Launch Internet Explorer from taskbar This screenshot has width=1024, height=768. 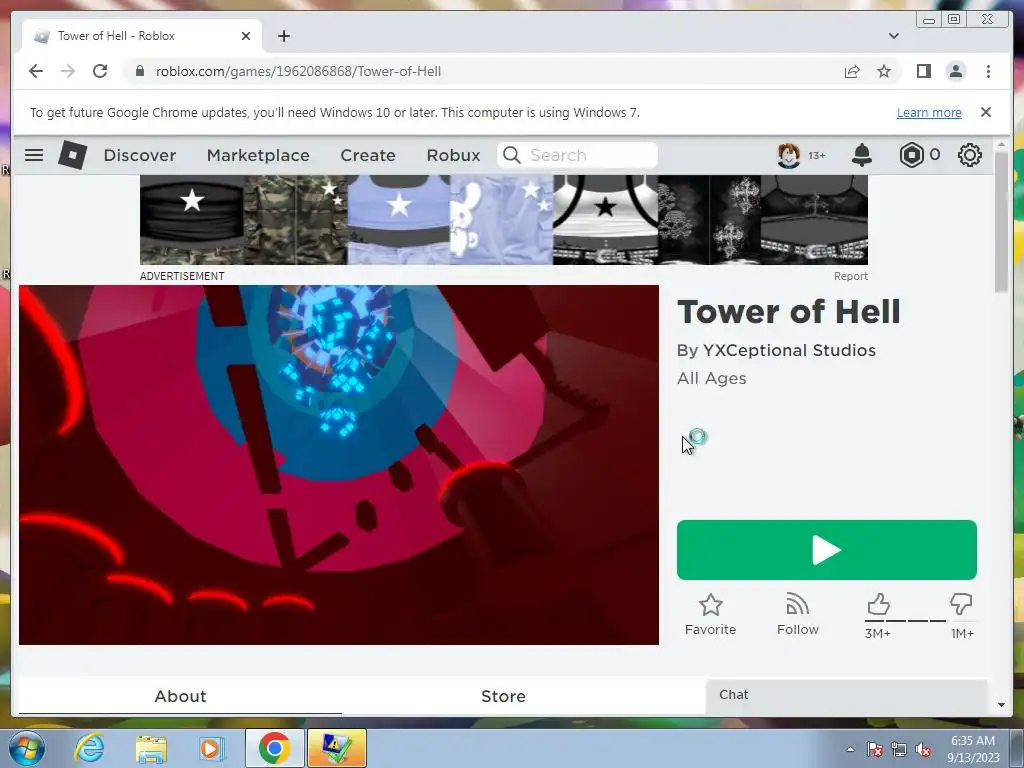coord(89,748)
